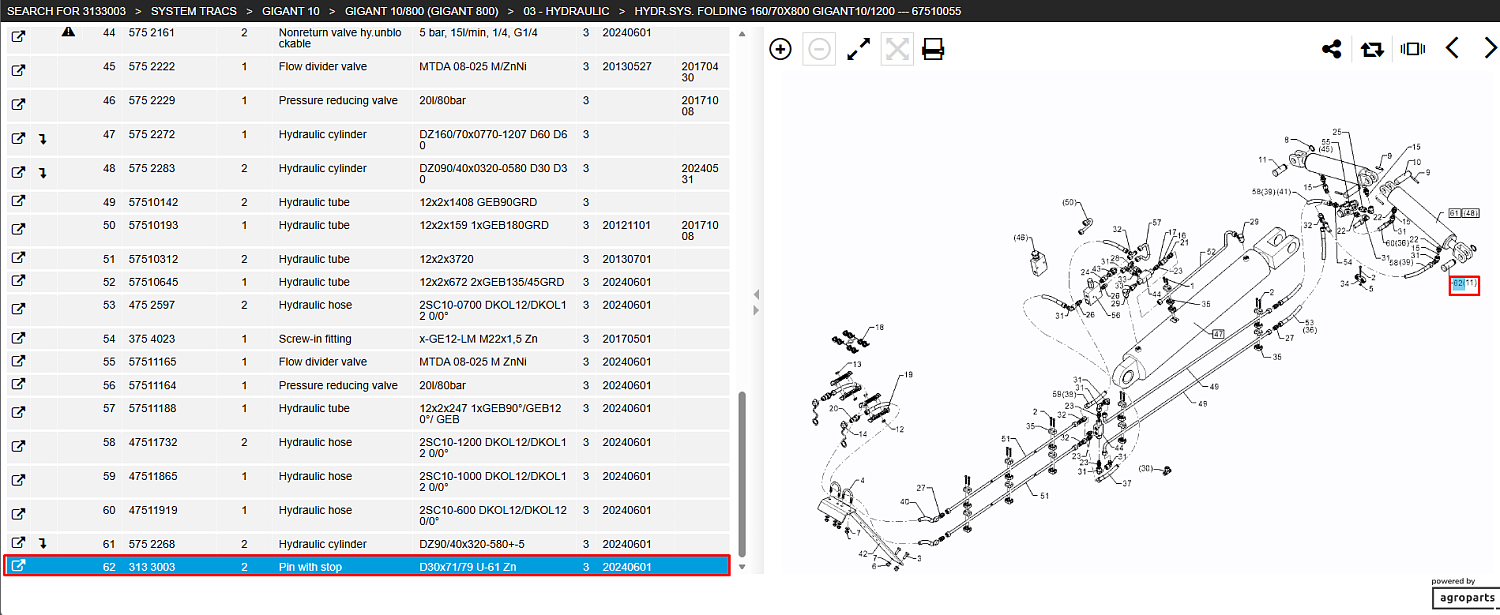Open detail icon for 575 2222 row
Viewport: 1500px width, 615px height.
(18, 69)
